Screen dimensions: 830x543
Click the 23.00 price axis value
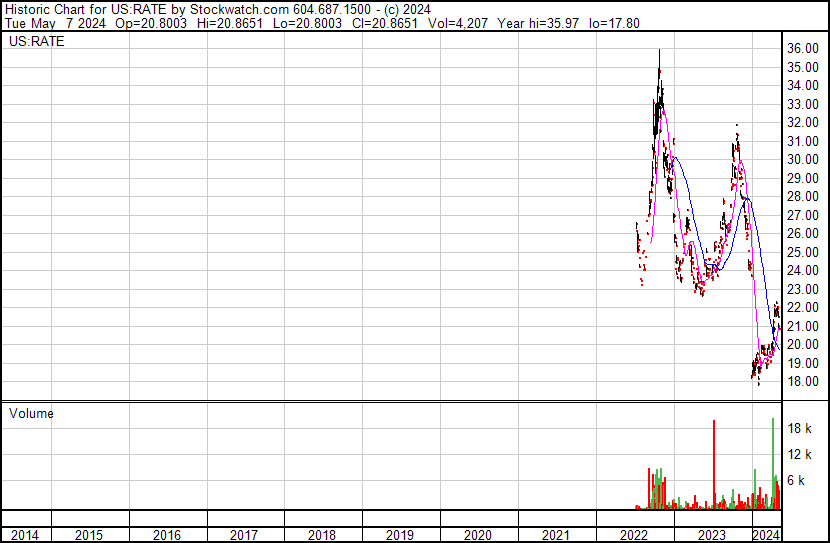click(803, 289)
